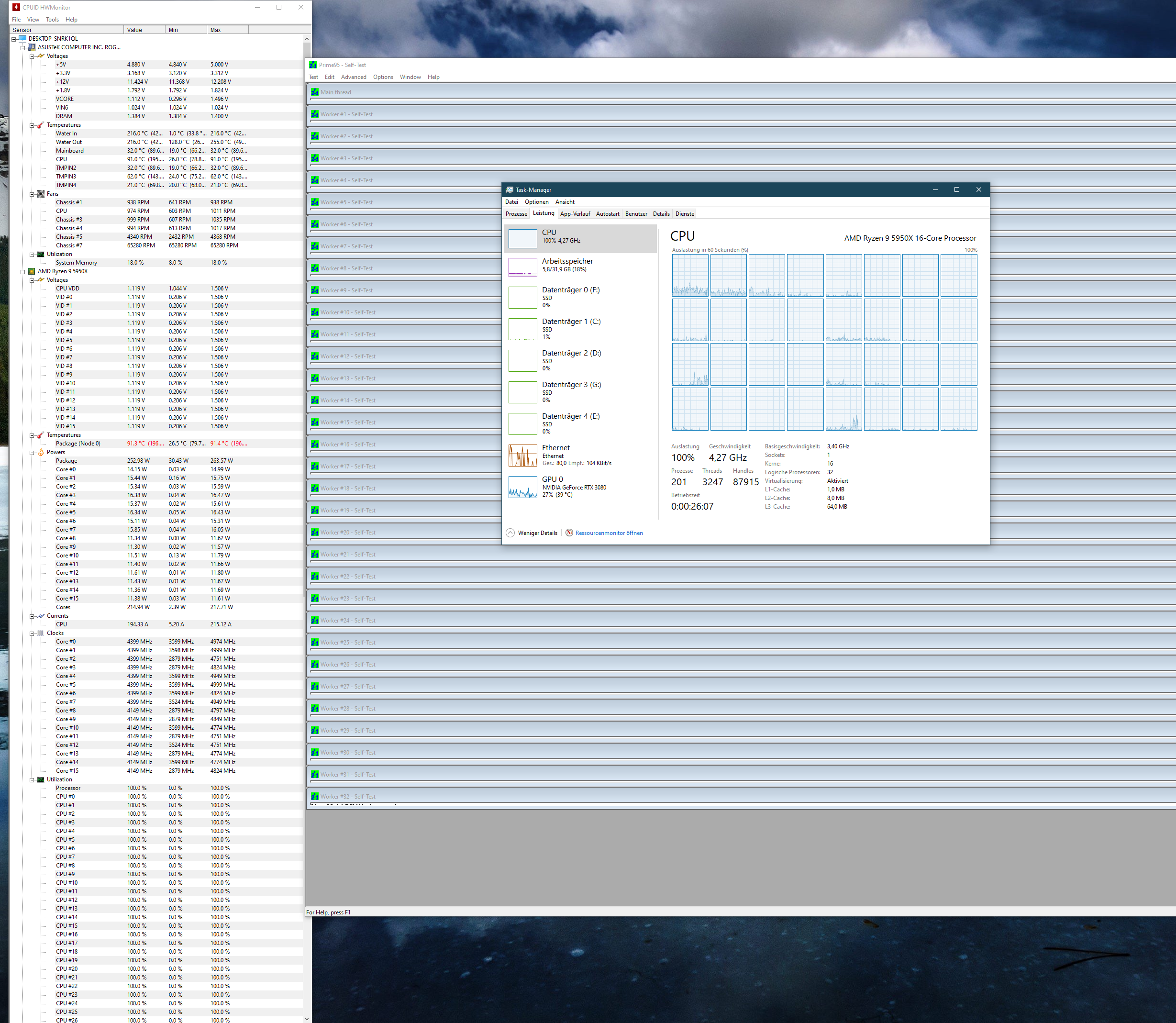Open the GPU 0 performance graph icon
The width and height of the screenshot is (1176, 1023).
pos(522,487)
